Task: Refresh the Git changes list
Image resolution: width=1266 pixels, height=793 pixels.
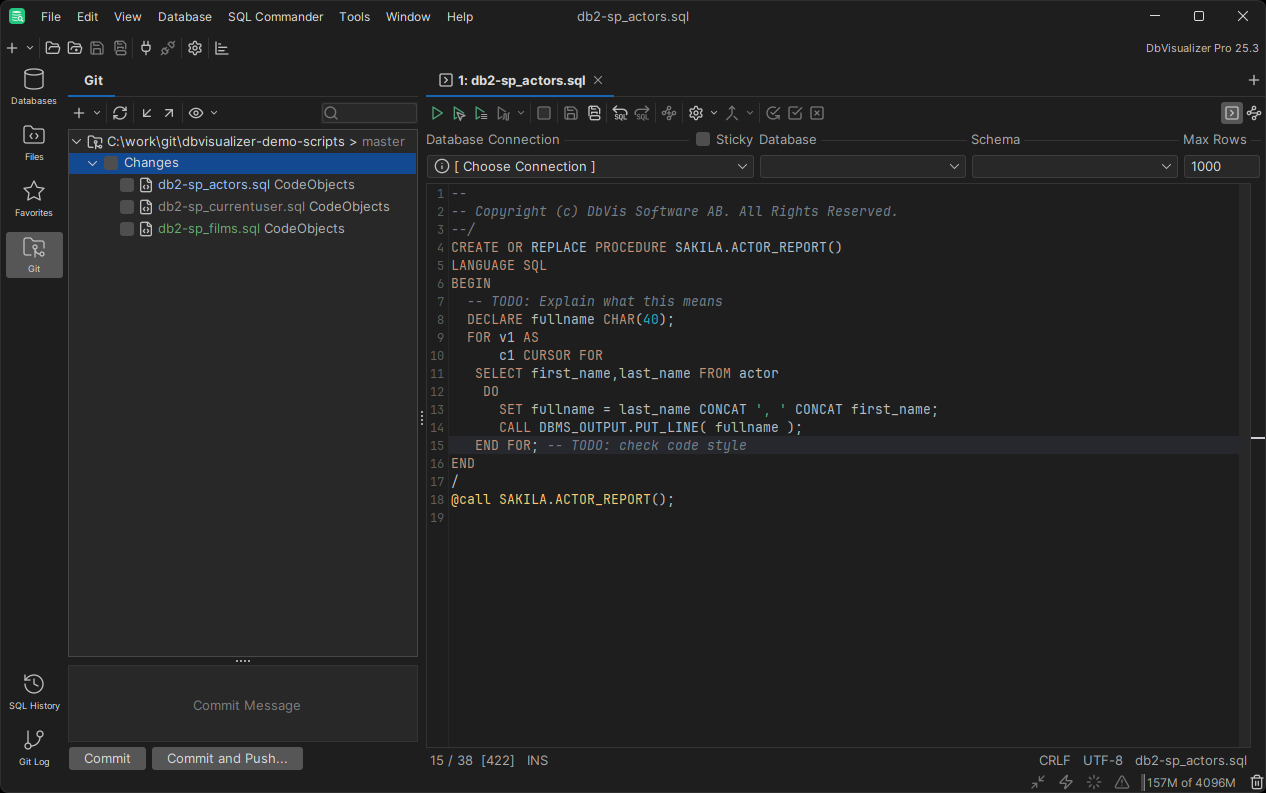Action: [120, 113]
